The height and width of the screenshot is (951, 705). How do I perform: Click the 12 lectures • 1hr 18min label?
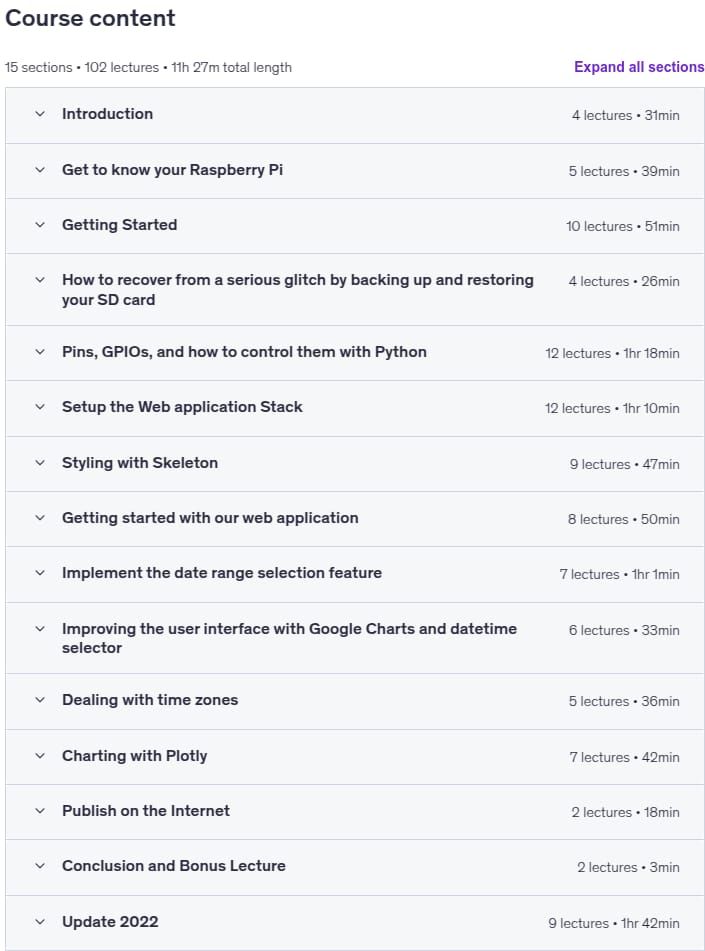click(612, 354)
